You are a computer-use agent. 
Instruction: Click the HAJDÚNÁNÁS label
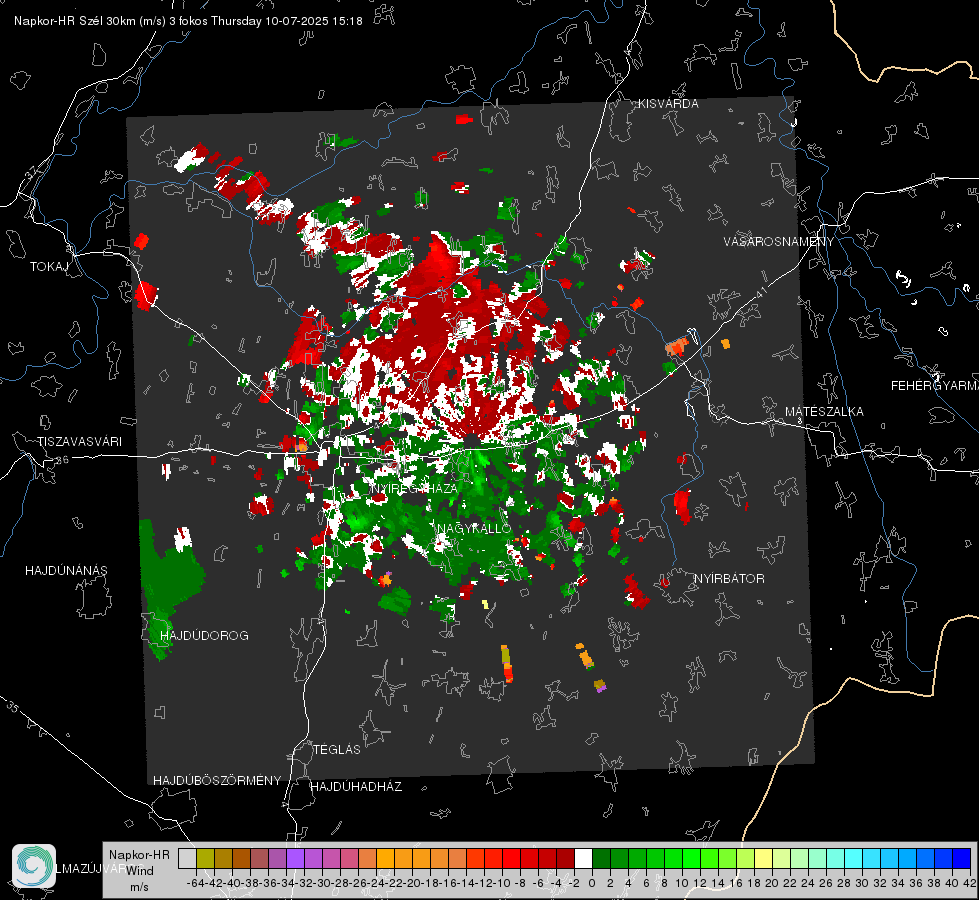click(66, 571)
